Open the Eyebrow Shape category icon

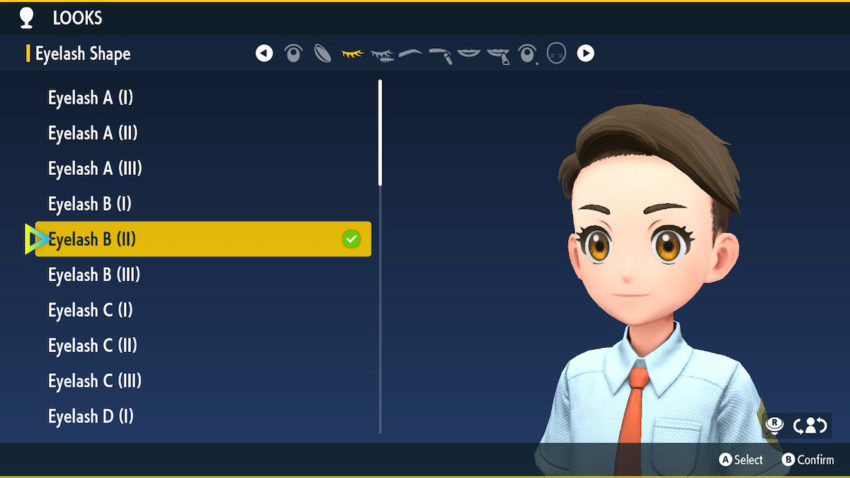(x=410, y=53)
